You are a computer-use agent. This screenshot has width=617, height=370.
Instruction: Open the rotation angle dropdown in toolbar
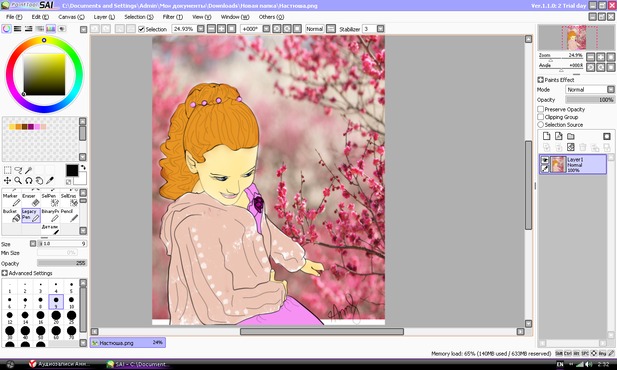266,29
